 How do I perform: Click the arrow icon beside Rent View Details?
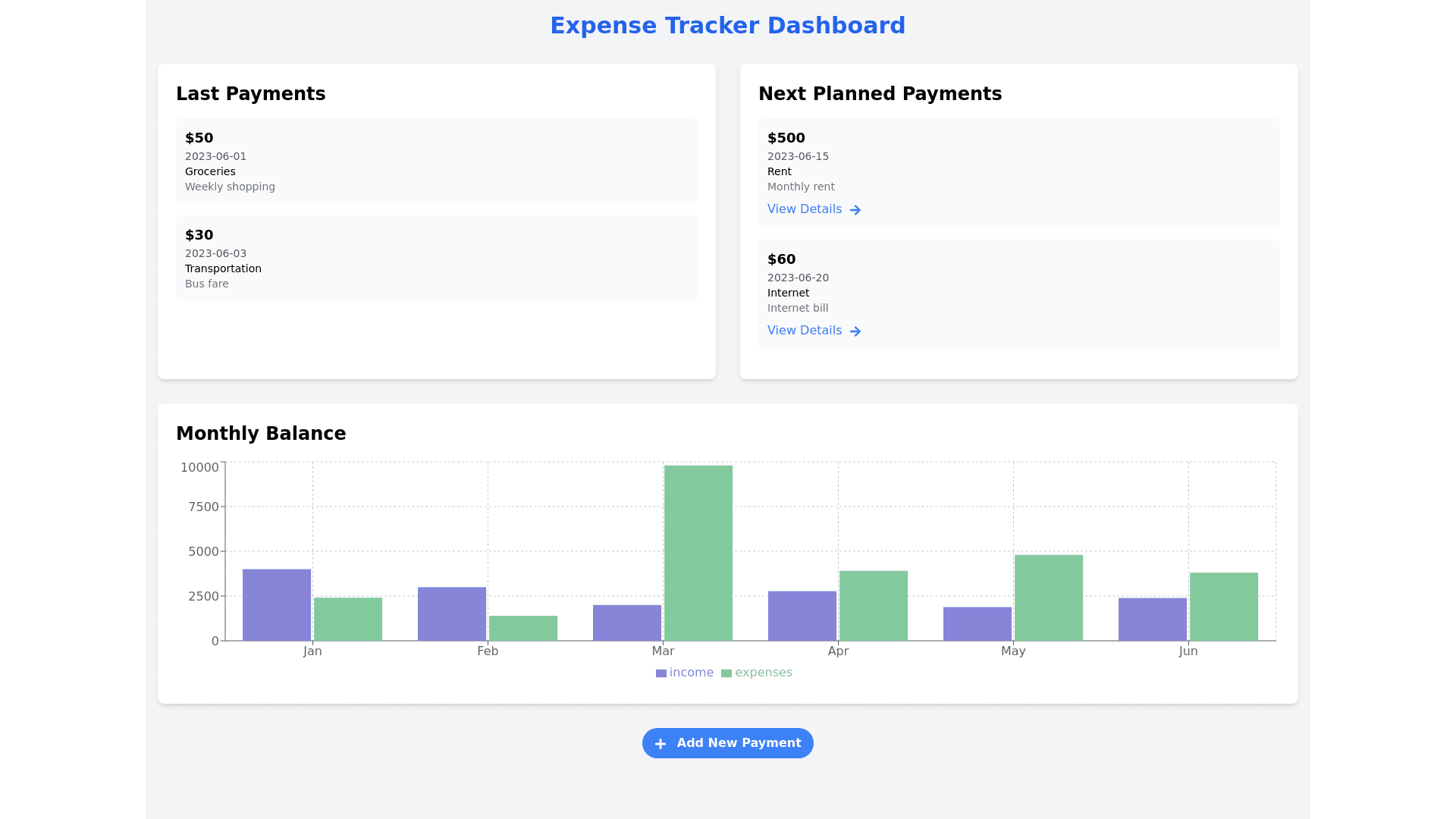tap(855, 210)
